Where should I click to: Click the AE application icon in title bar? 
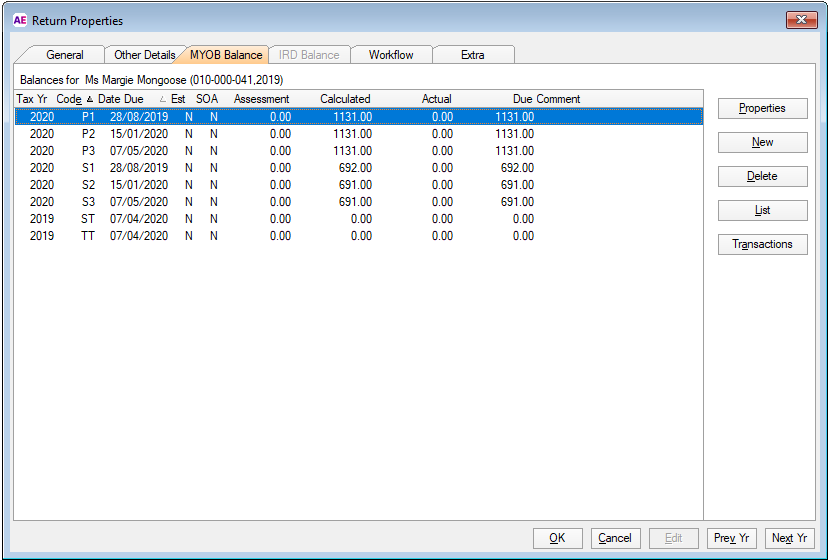click(x=19, y=20)
